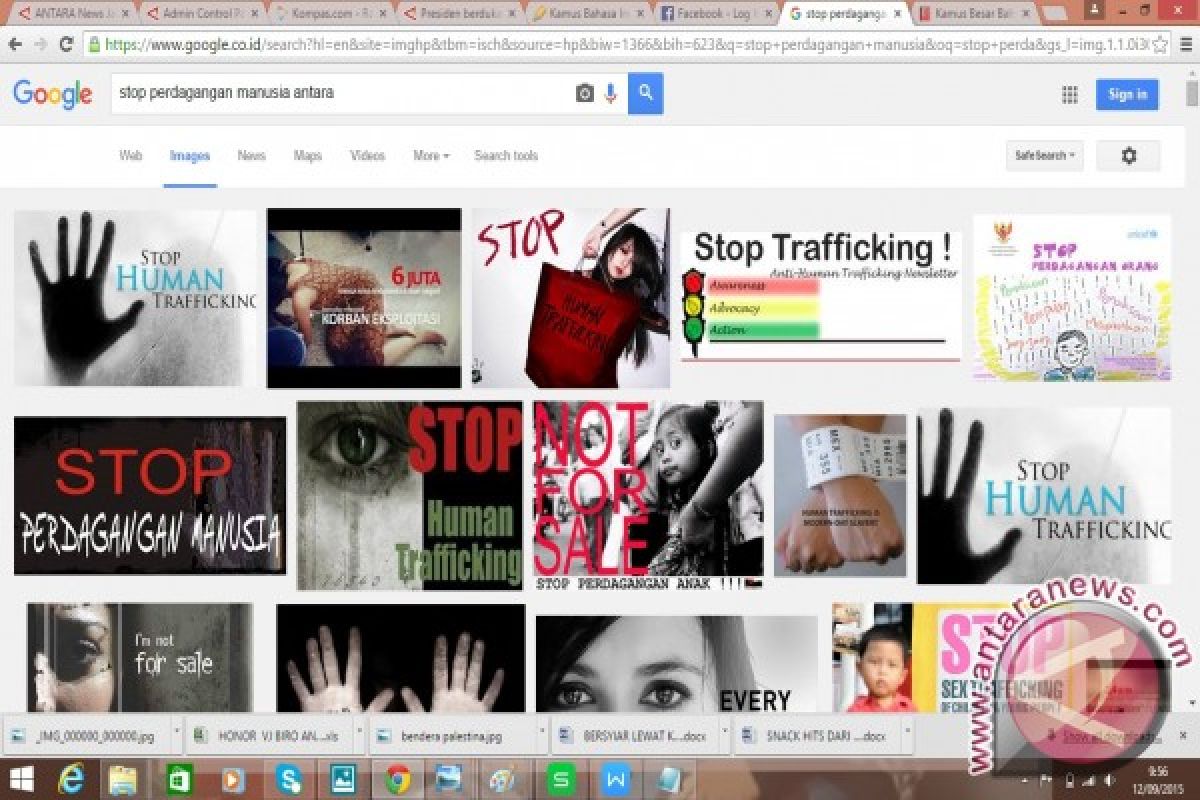
Task: Bookmark this page with star icon
Action: (1160, 44)
